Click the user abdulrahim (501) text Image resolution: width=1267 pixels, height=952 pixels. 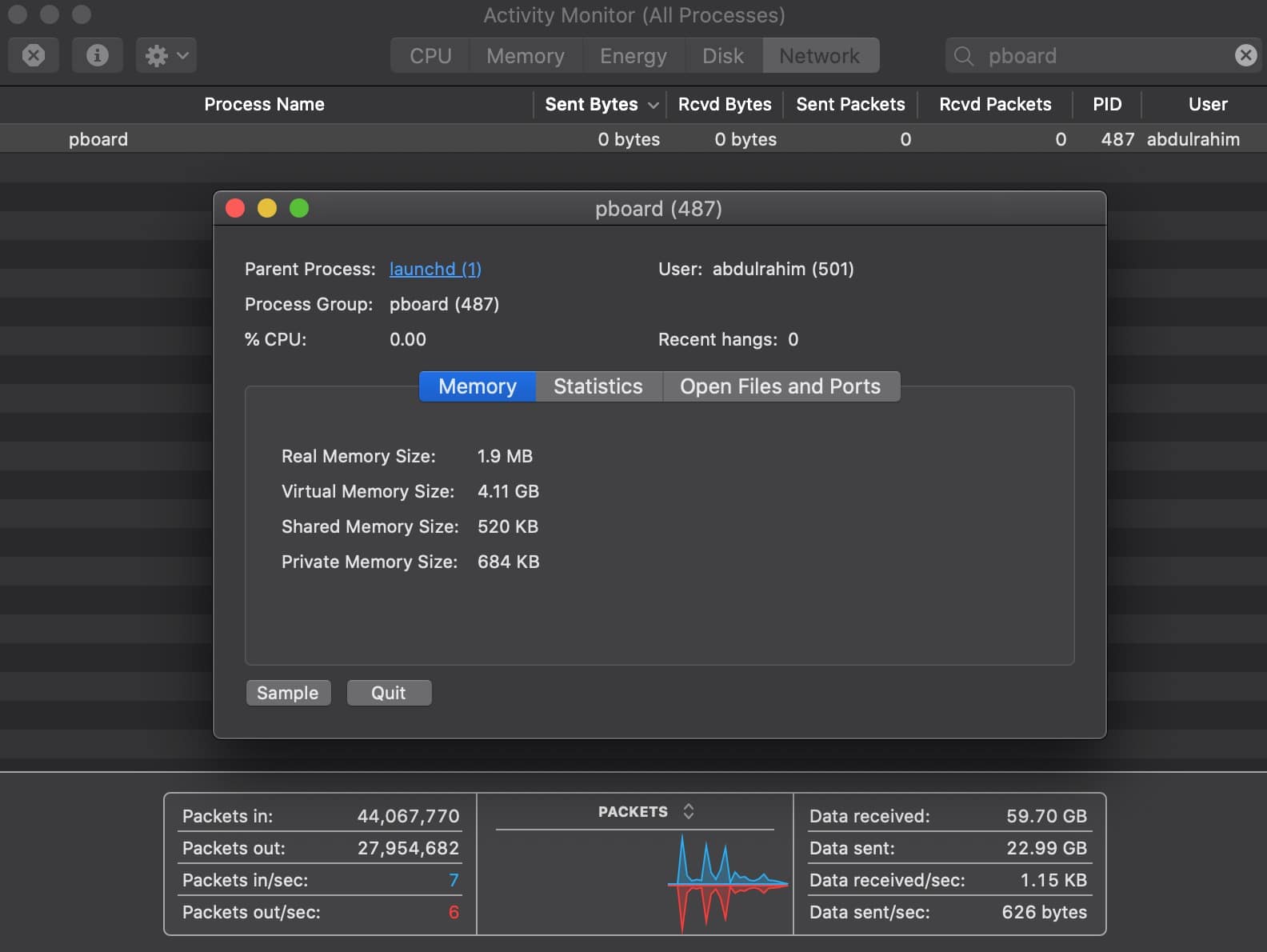pyautogui.click(x=783, y=269)
